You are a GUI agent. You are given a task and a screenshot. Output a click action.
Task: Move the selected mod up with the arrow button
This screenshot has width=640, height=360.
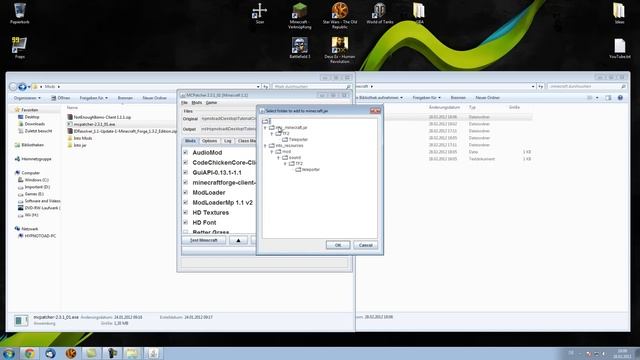pos(238,240)
